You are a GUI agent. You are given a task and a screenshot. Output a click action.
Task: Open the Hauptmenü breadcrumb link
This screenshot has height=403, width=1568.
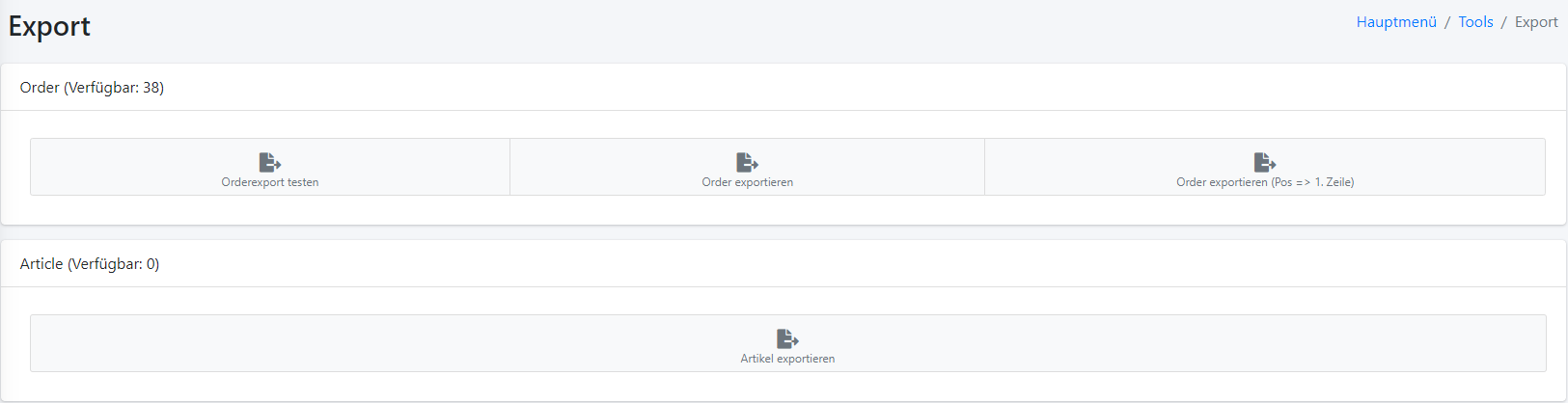pyautogui.click(x=1396, y=22)
